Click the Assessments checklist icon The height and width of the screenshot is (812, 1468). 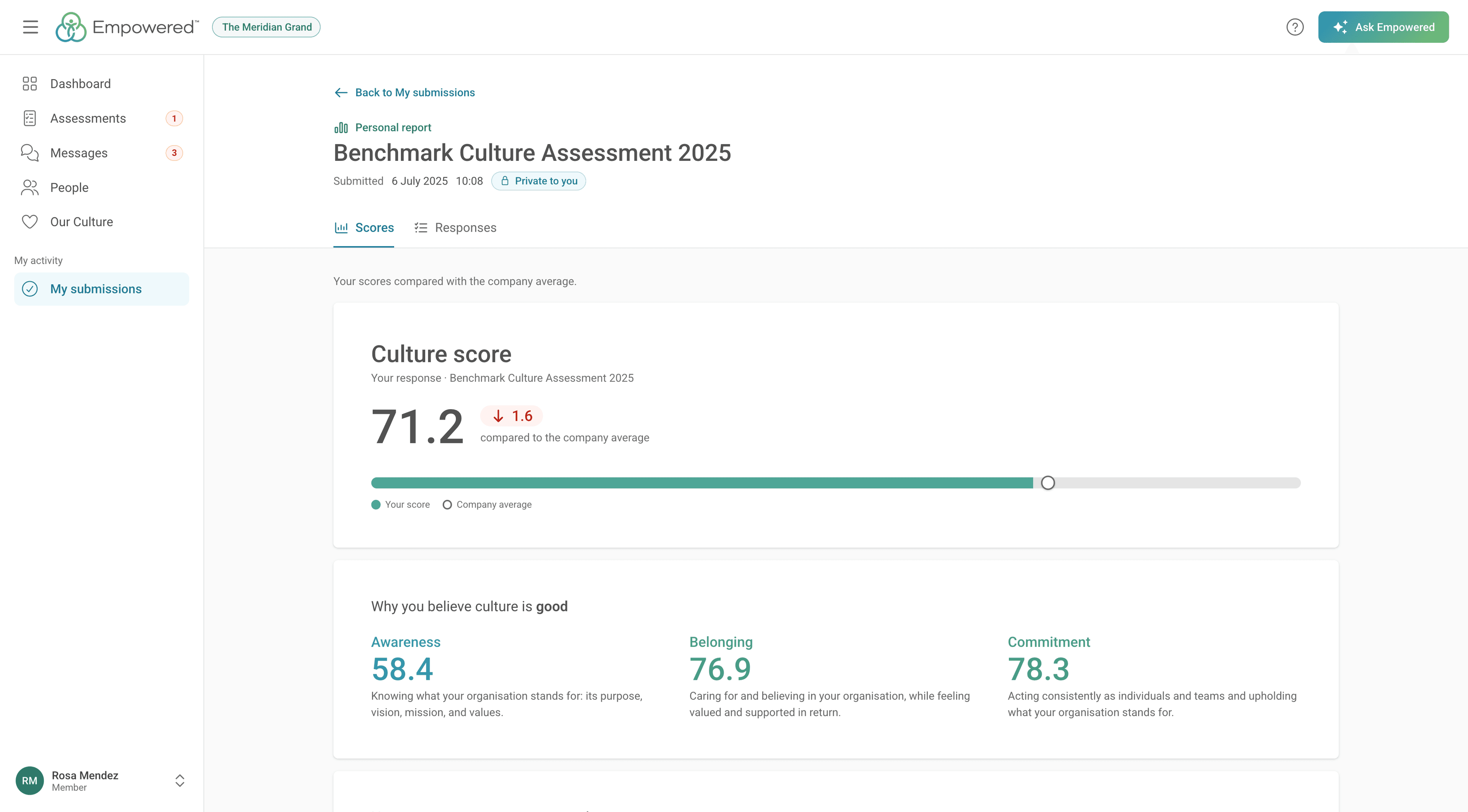pyautogui.click(x=30, y=118)
